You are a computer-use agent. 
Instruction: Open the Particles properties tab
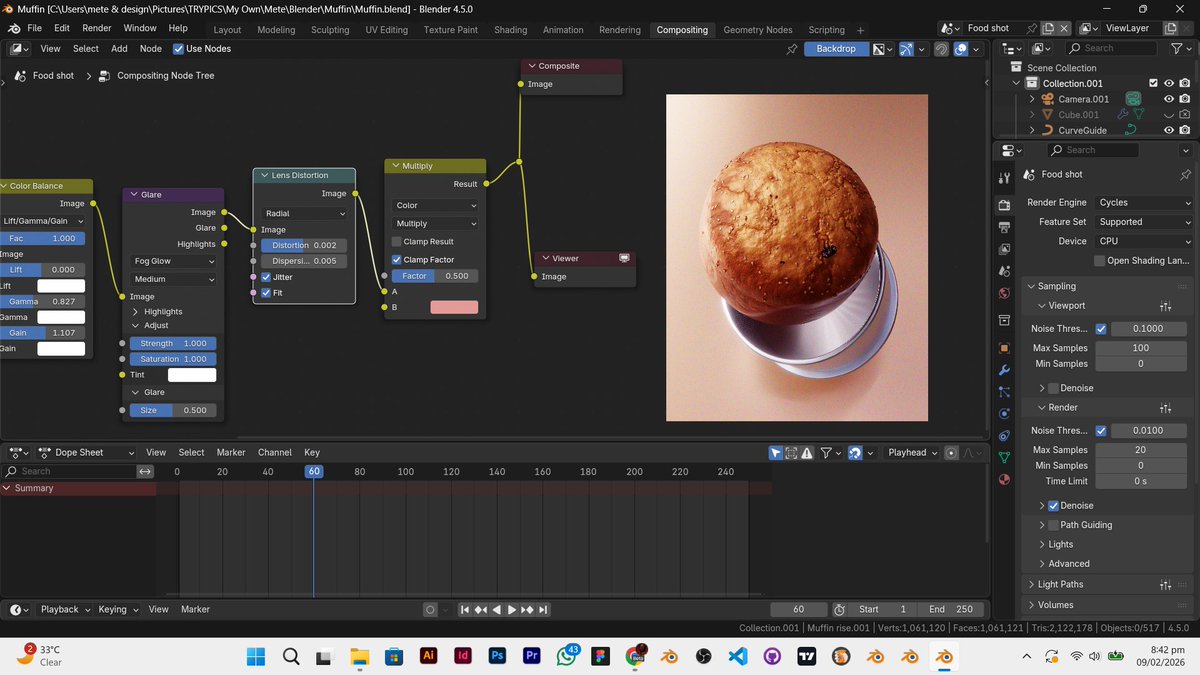(x=1004, y=392)
